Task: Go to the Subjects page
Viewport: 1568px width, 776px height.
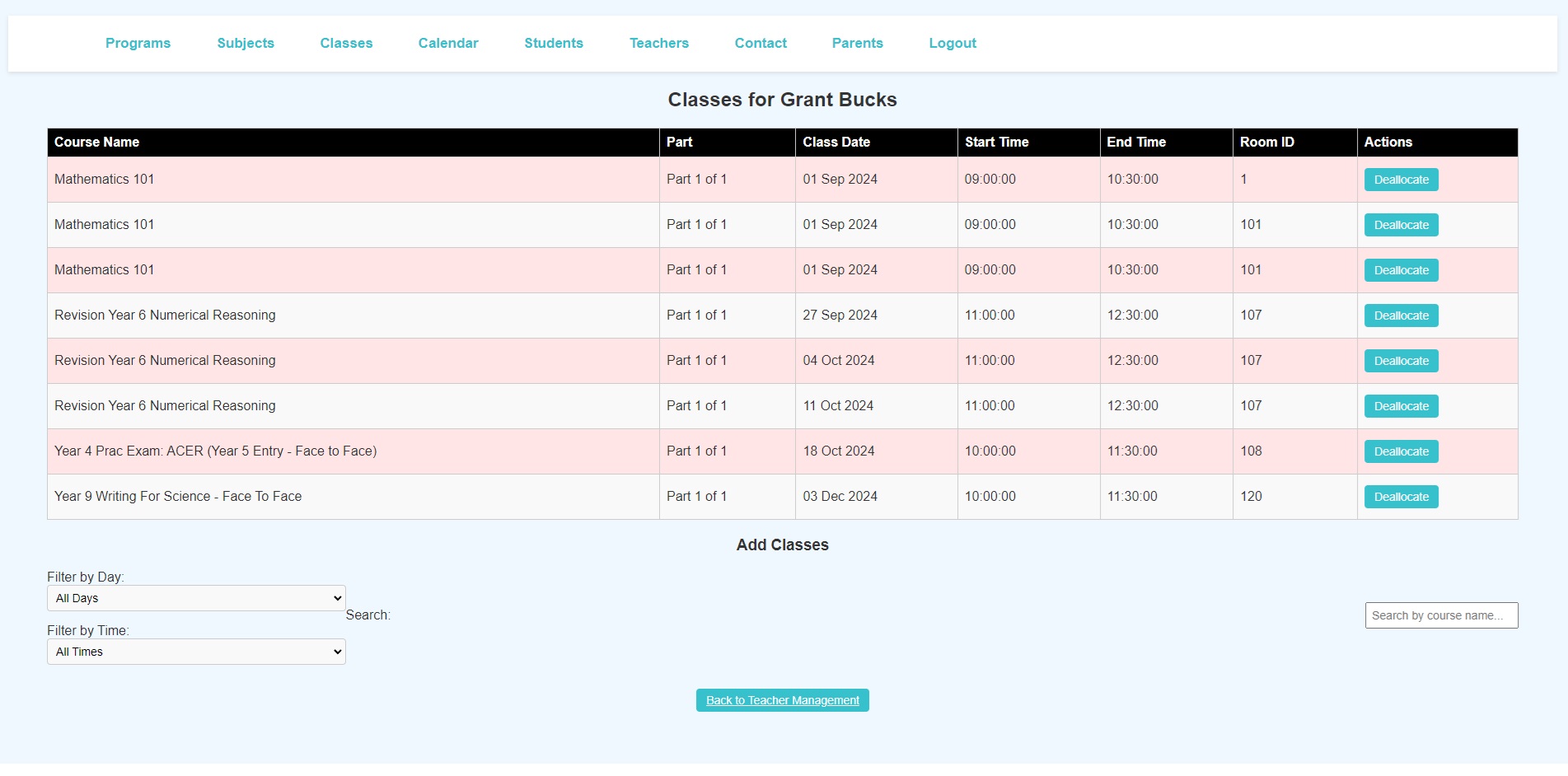Action: pyautogui.click(x=246, y=43)
